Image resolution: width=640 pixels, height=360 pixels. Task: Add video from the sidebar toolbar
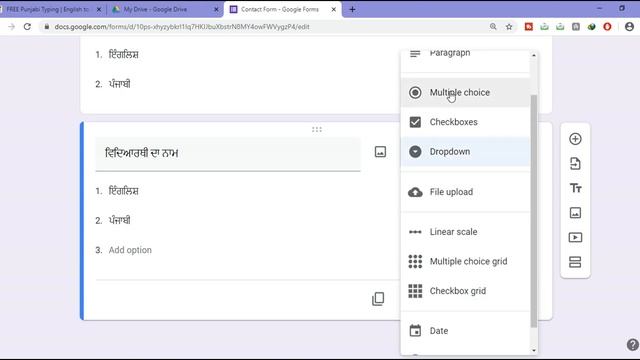coord(575,238)
